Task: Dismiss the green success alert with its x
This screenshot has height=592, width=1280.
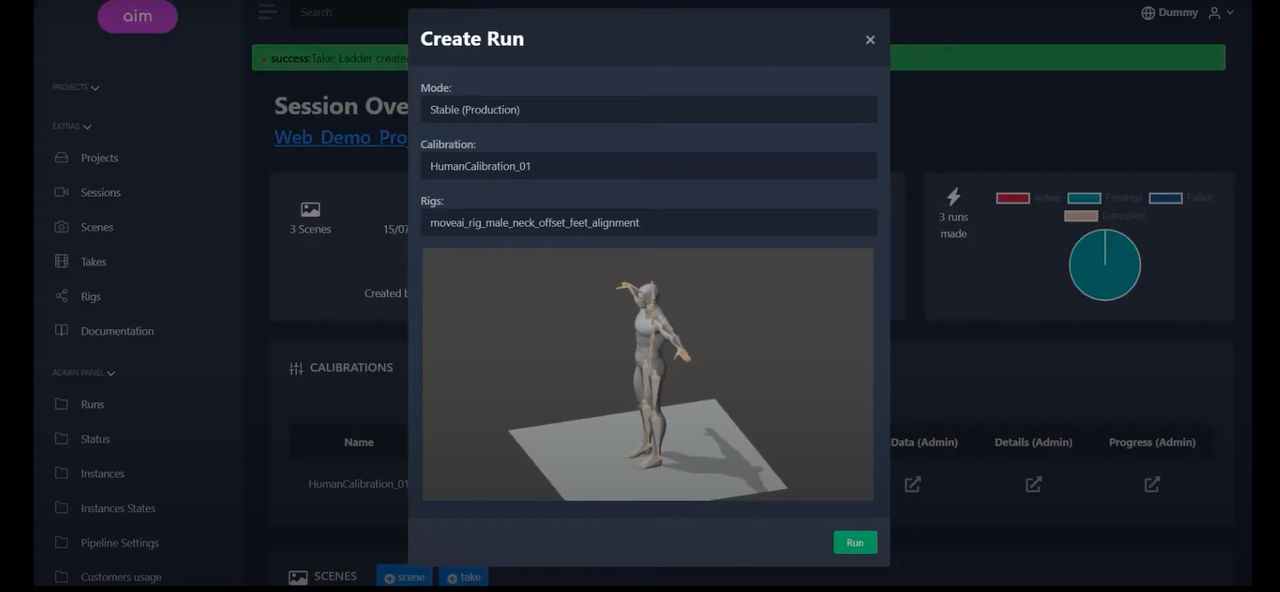Action: click(264, 59)
